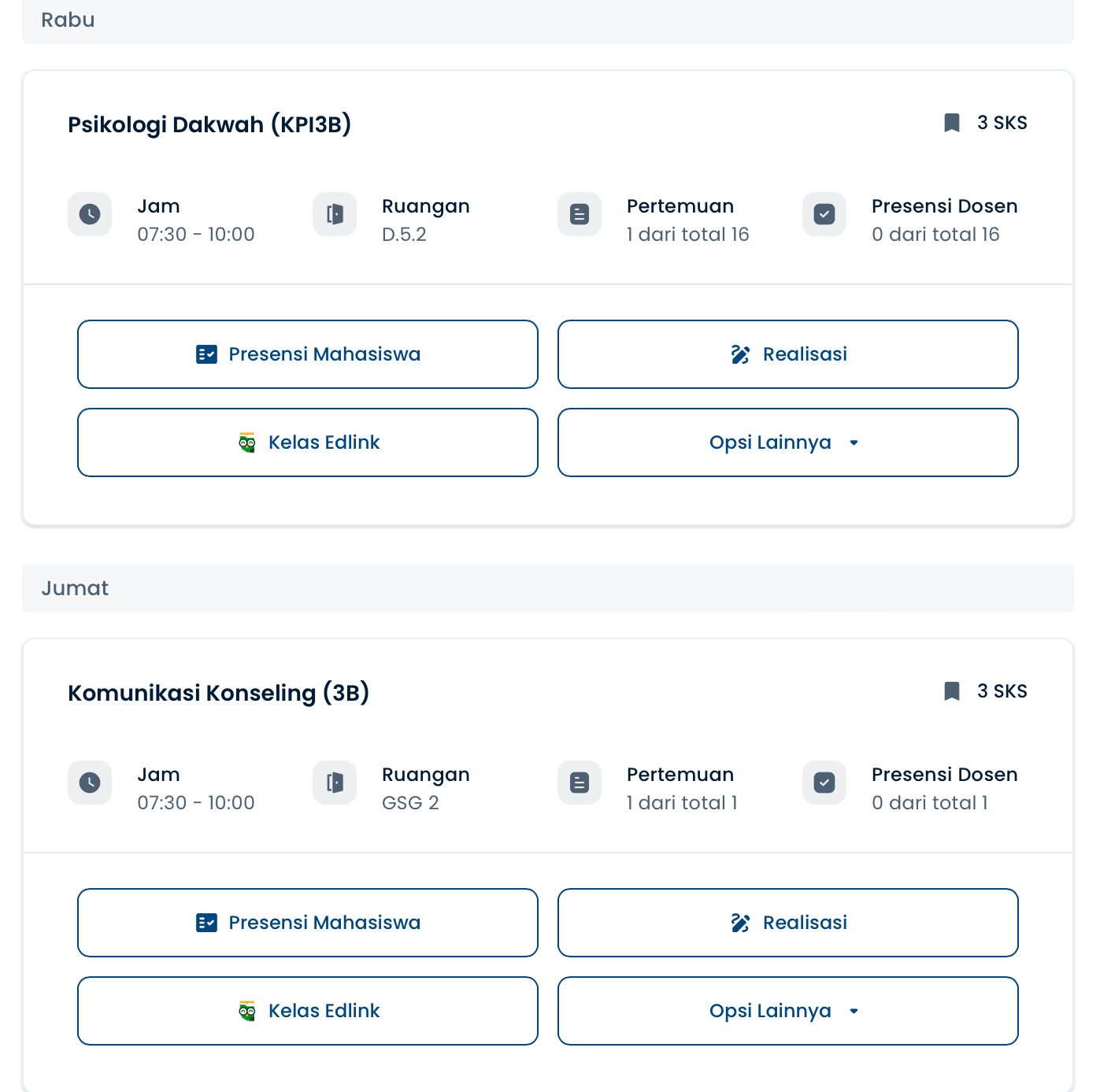Click Presensi Dosen check icon in Komunikasi Konseling
Viewport: 1100px width, 1092px height.
click(824, 783)
